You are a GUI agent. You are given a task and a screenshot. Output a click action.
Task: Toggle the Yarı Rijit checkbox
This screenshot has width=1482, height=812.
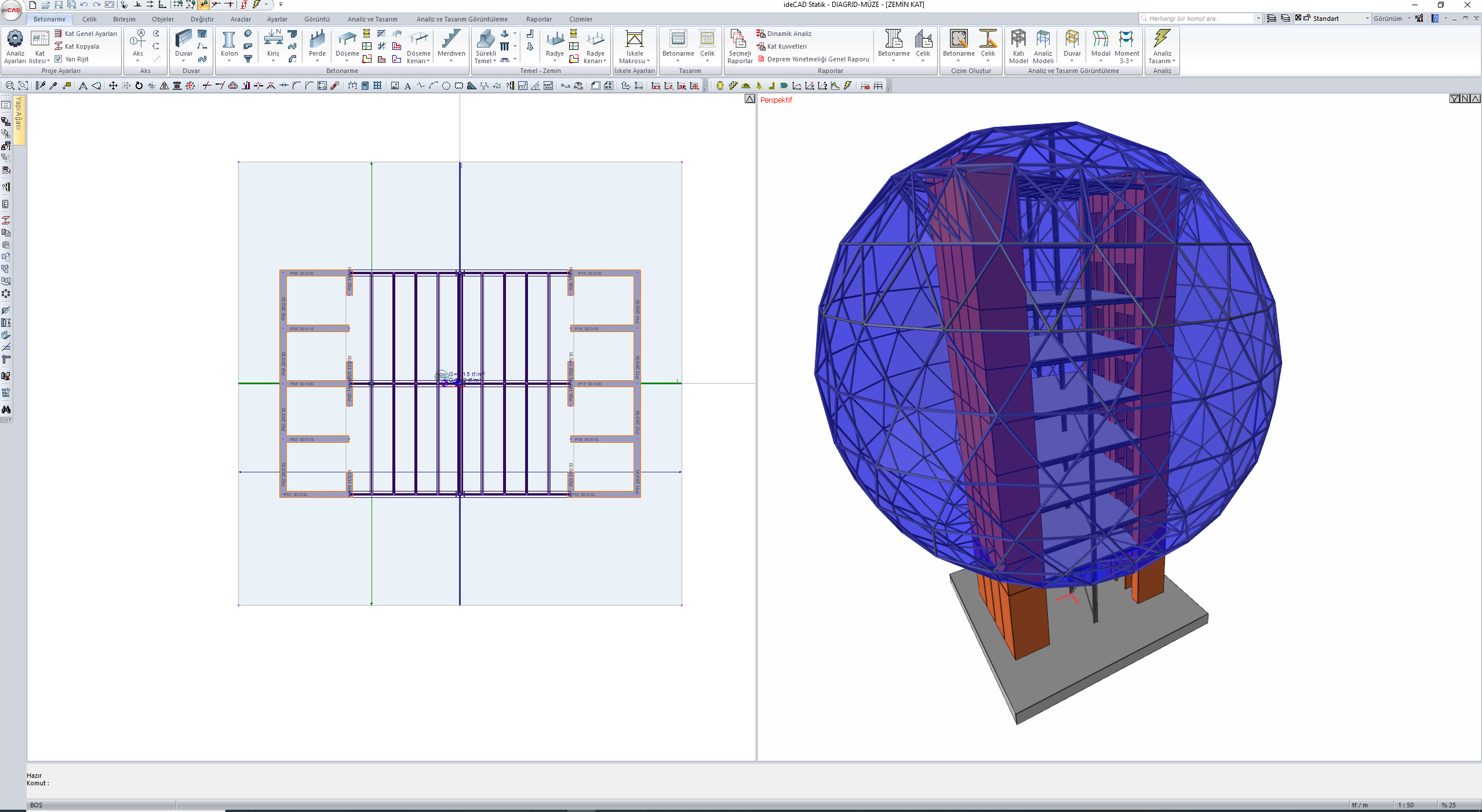coord(59,59)
